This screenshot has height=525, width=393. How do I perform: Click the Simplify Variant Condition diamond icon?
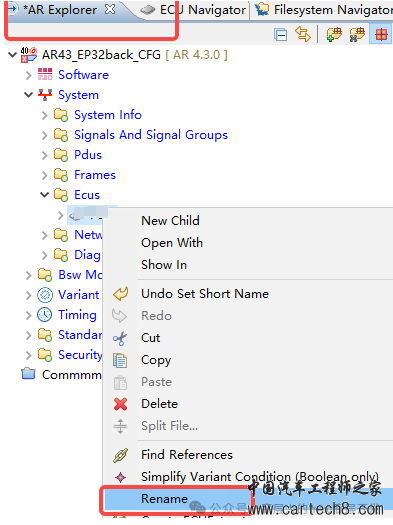121,477
